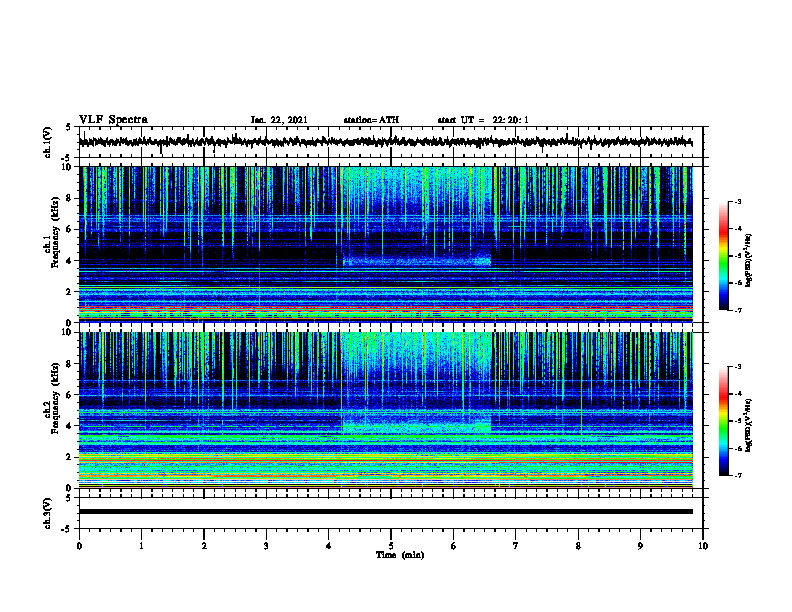Viewport: 792px width, 612px height.
Task: Click the ch.1 color bar "-3" label
Action: click(738, 201)
